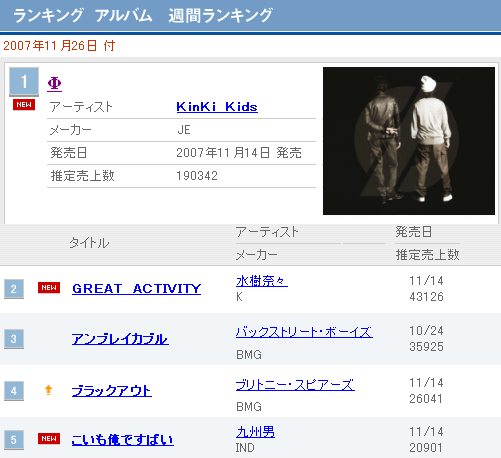Click the rank 5 number badge
Screen dimensions: 501x458
[14, 440]
